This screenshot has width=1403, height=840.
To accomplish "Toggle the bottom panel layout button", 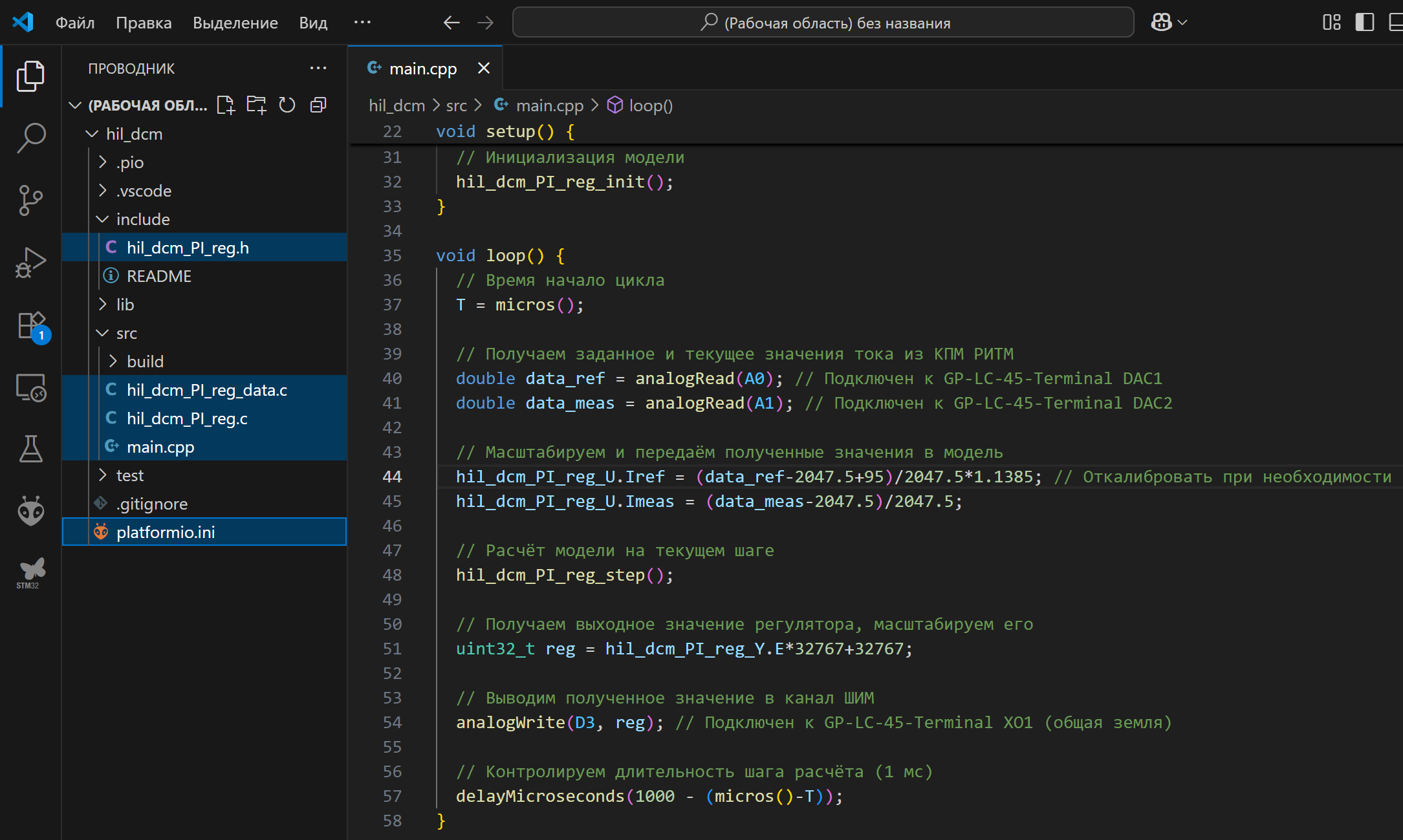I will point(1395,23).
